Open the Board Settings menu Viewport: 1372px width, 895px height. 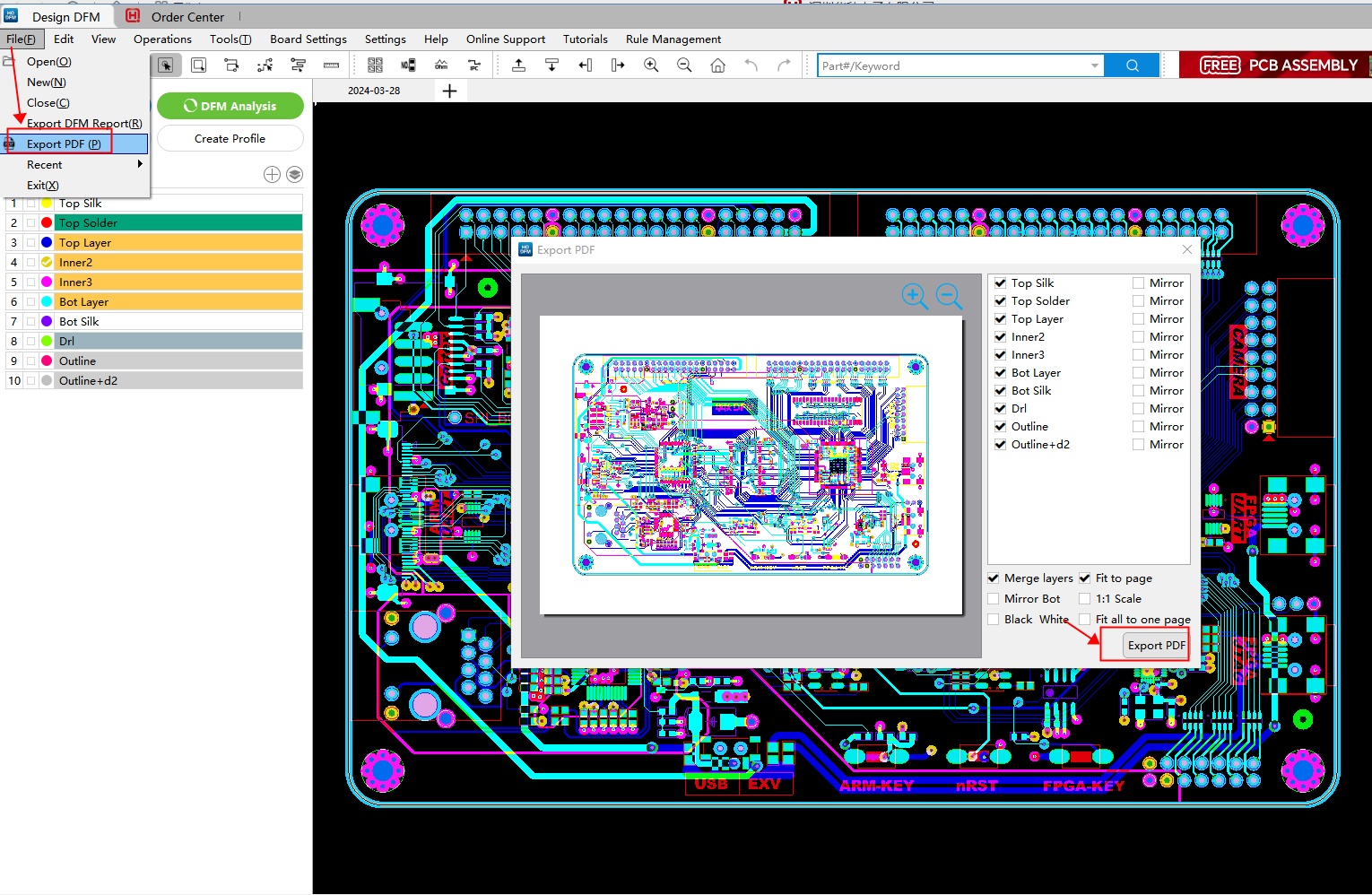pos(308,39)
